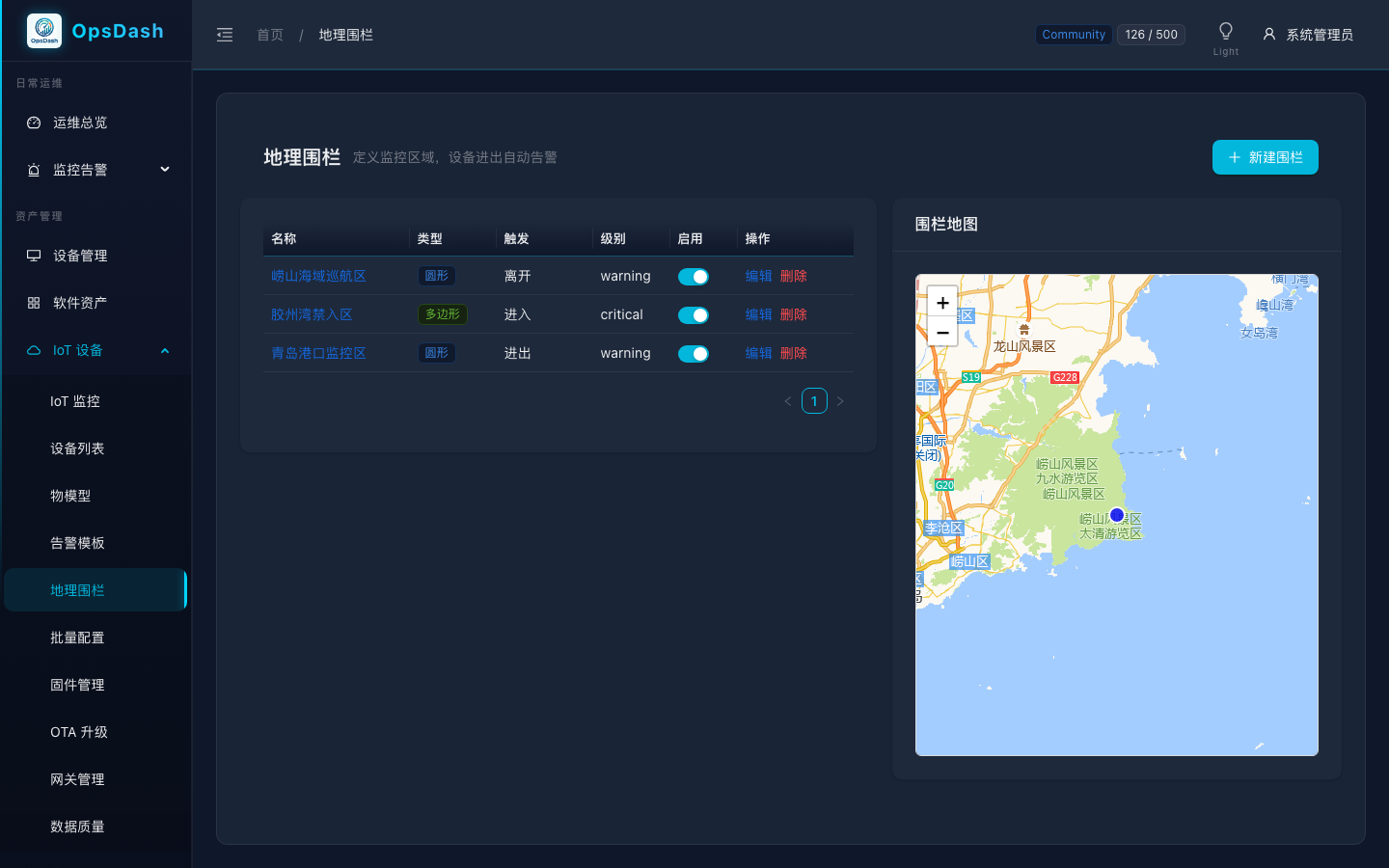Open 运维总览 menu item
The image size is (1389, 868).
(95, 122)
